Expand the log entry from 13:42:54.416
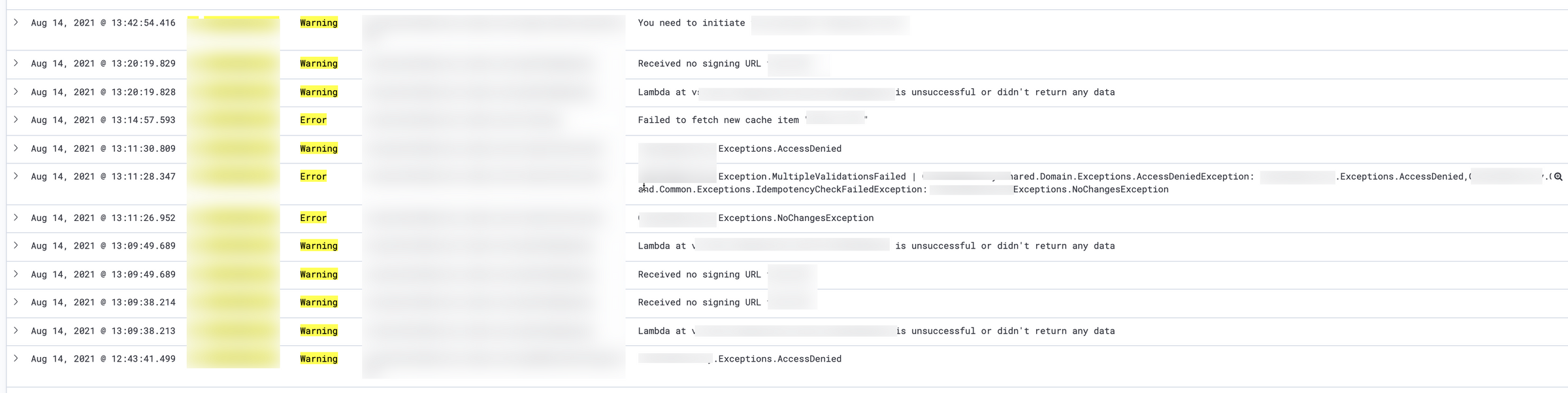The width and height of the screenshot is (1568, 393). (x=16, y=22)
